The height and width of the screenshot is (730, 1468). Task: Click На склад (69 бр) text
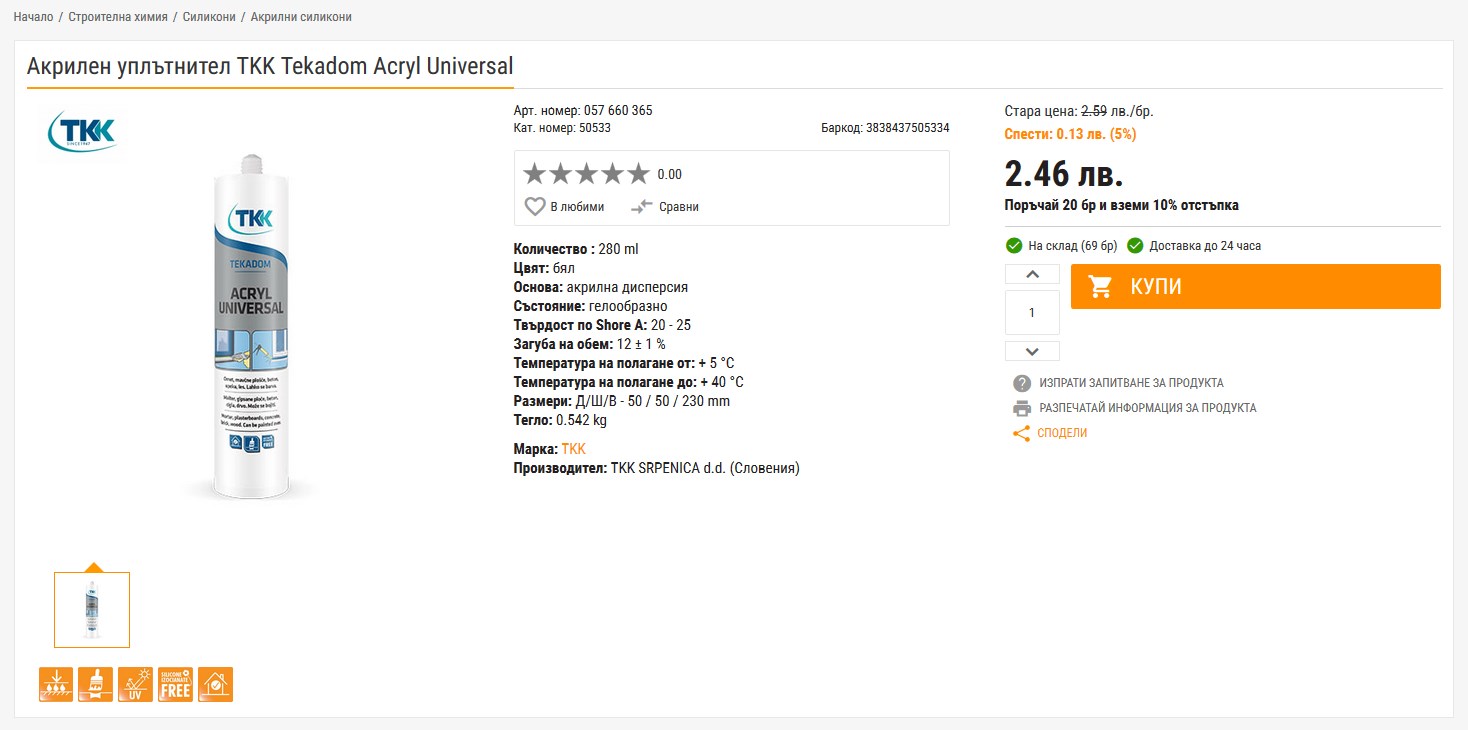click(x=1073, y=246)
